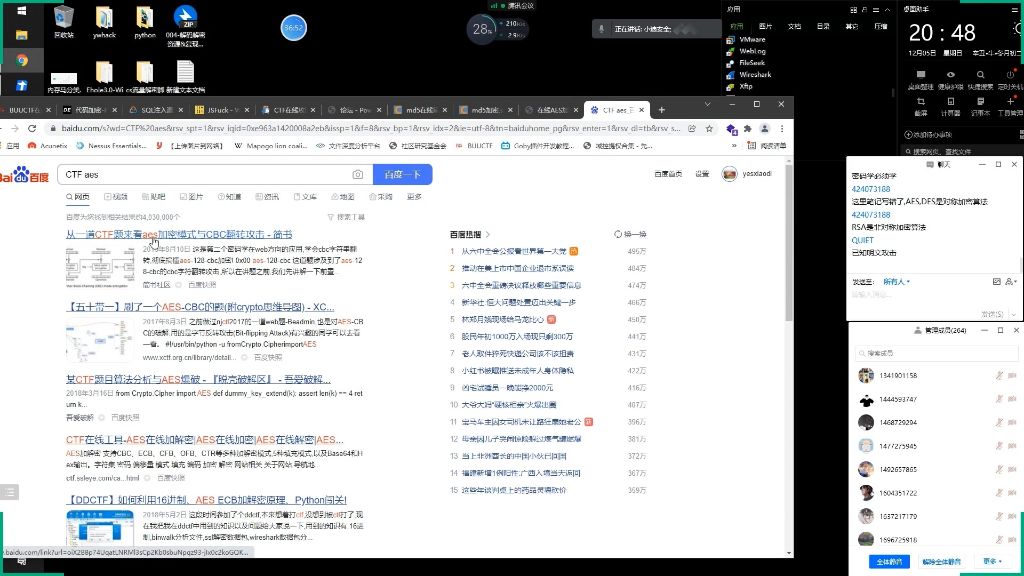Screen dimensions: 1024x576
Task: Click the Baidu page vertical scrollbar
Action: point(789,242)
